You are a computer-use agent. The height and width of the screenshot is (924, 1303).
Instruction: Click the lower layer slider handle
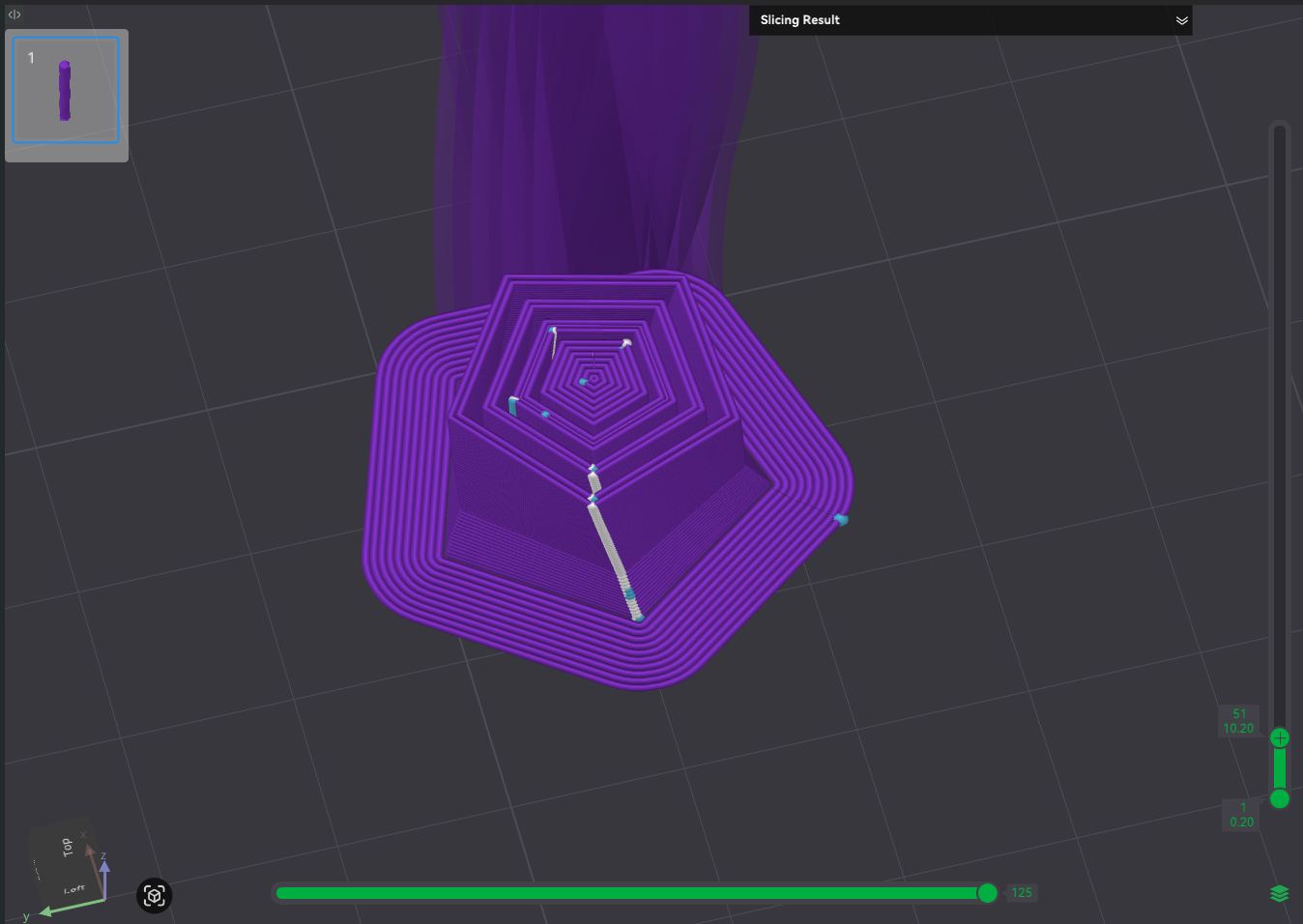coord(1280,798)
